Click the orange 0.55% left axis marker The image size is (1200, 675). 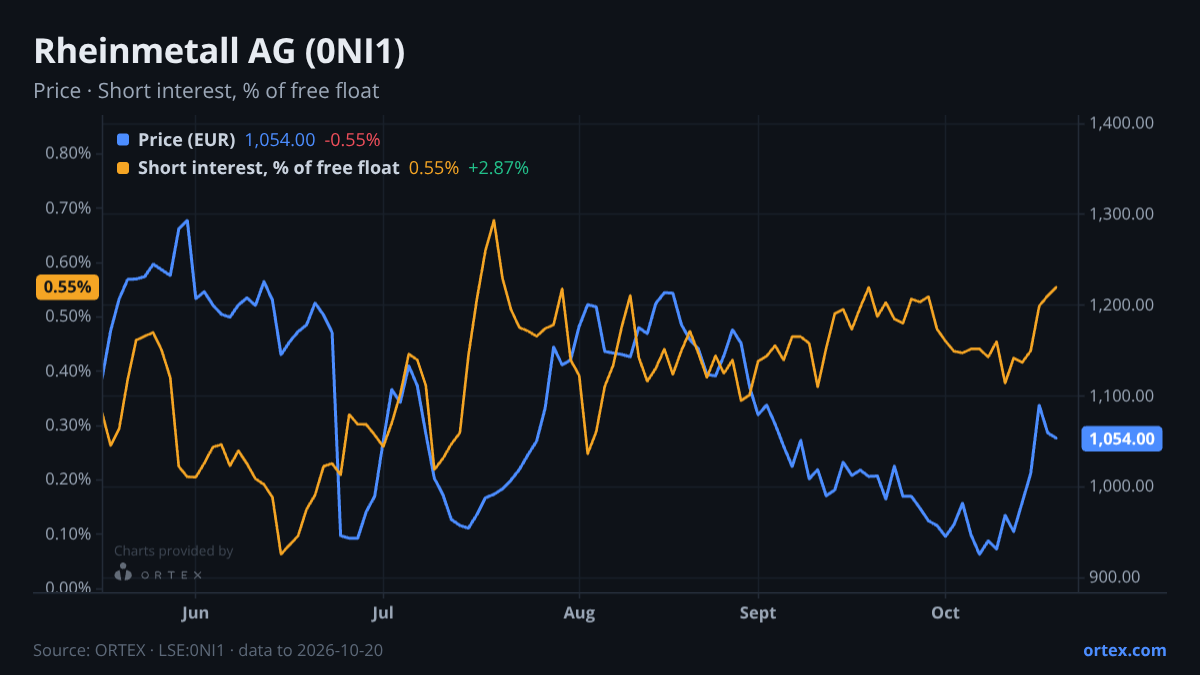(68, 287)
